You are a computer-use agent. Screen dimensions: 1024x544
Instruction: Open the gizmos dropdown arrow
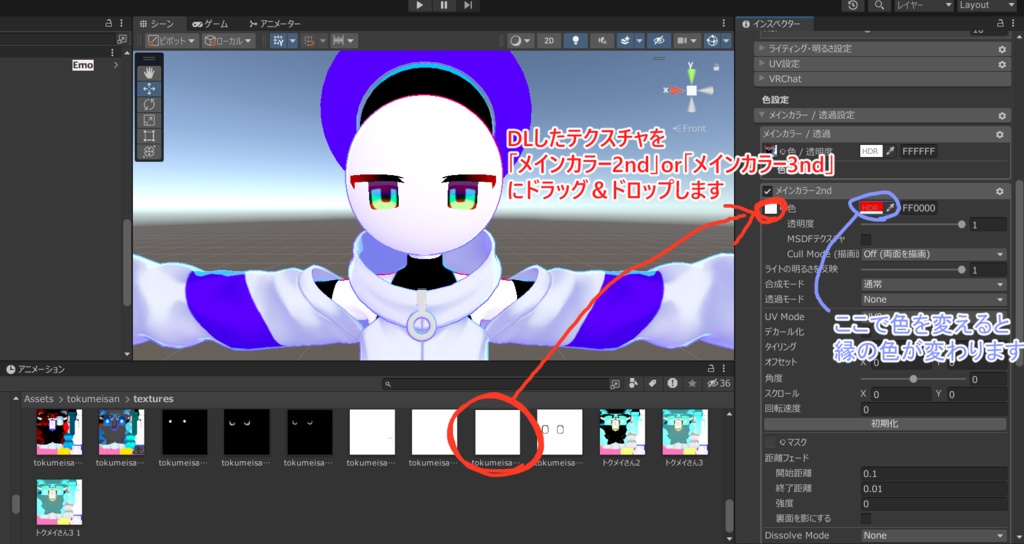pyautogui.click(x=726, y=40)
